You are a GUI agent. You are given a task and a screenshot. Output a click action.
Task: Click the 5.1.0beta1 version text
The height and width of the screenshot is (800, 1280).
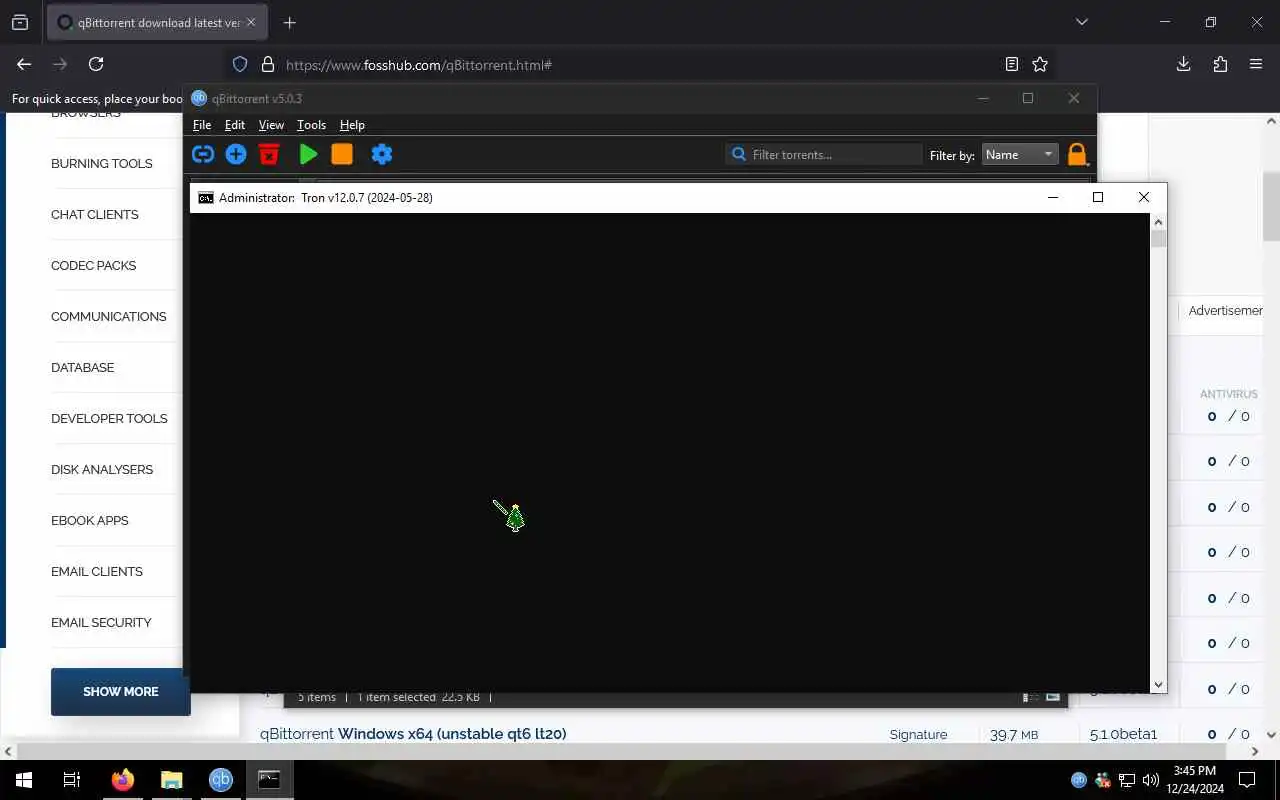click(x=1124, y=735)
